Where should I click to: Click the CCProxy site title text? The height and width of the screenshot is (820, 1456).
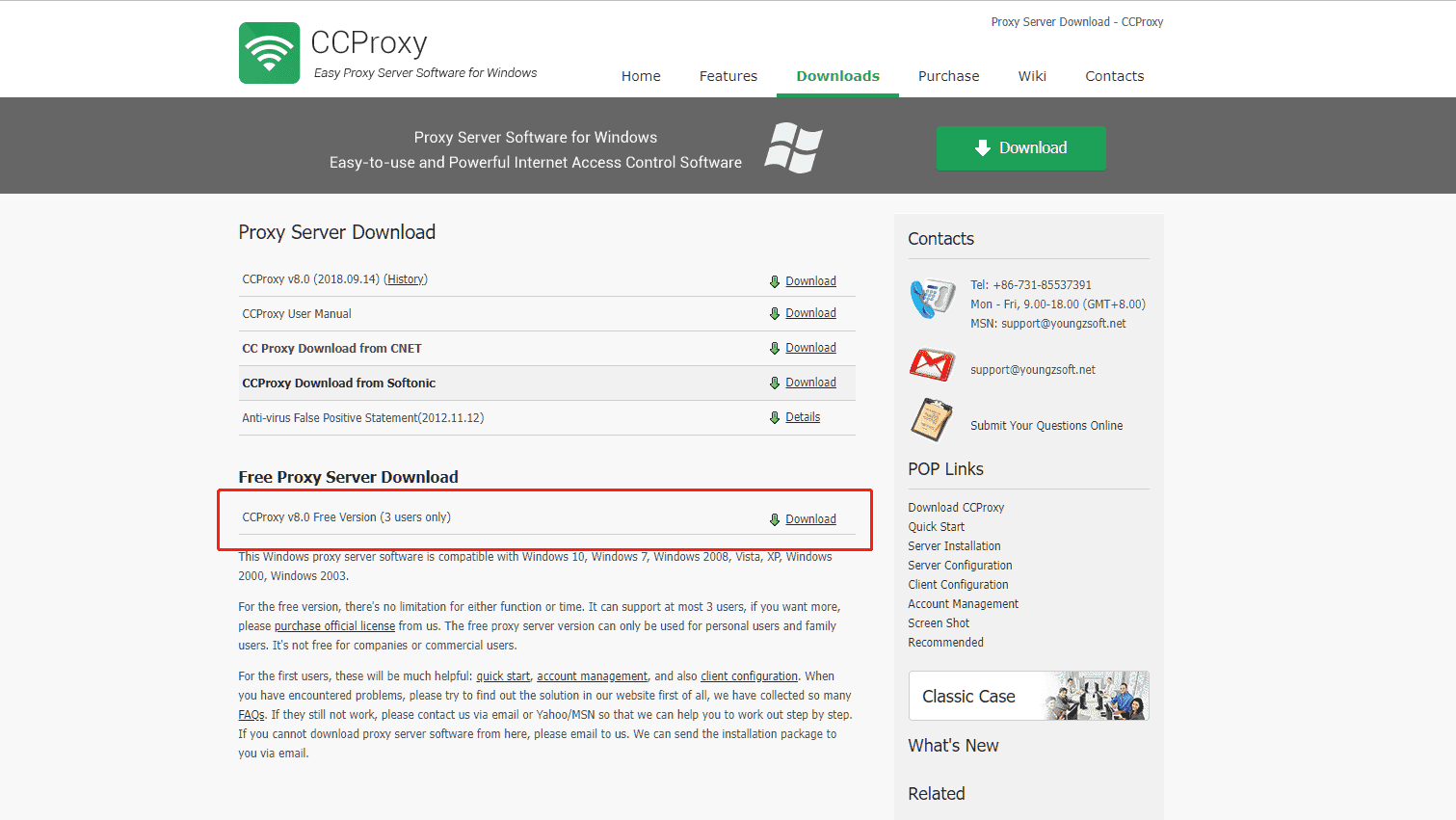[369, 43]
